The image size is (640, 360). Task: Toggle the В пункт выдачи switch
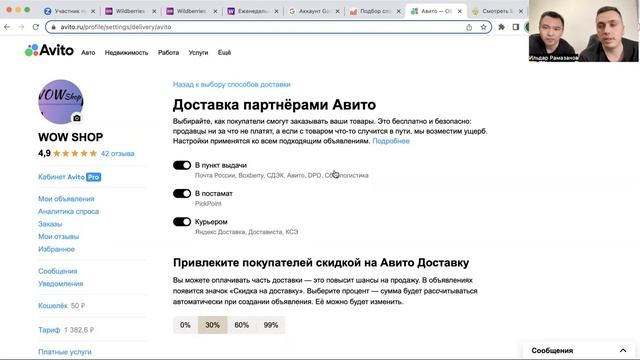click(x=182, y=165)
